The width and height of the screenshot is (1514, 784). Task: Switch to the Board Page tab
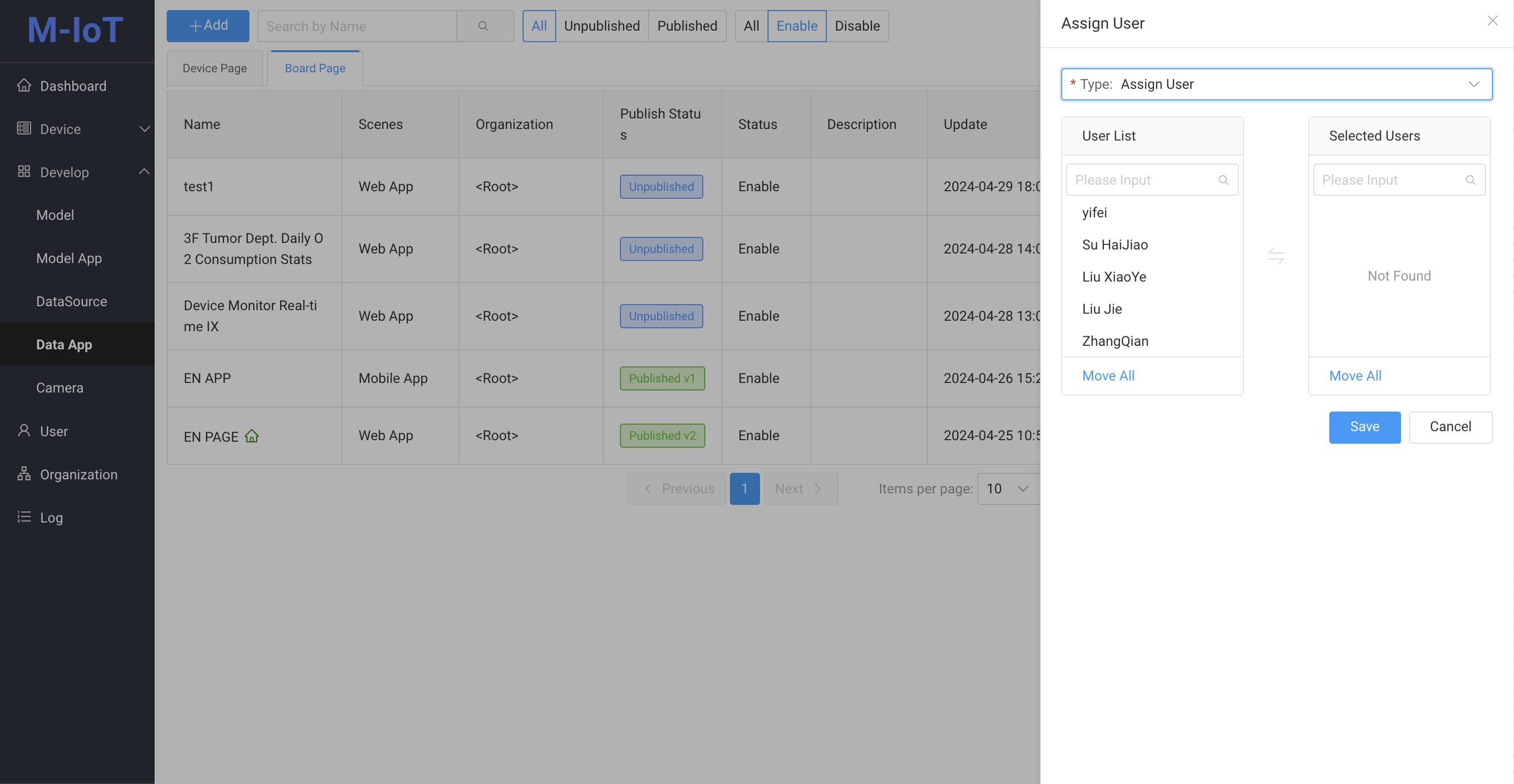point(315,68)
